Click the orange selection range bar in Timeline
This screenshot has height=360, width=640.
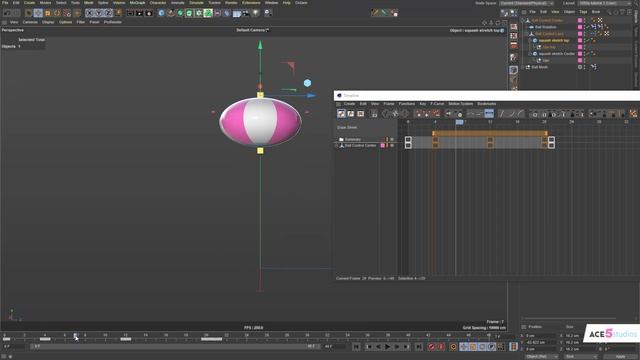coord(490,133)
